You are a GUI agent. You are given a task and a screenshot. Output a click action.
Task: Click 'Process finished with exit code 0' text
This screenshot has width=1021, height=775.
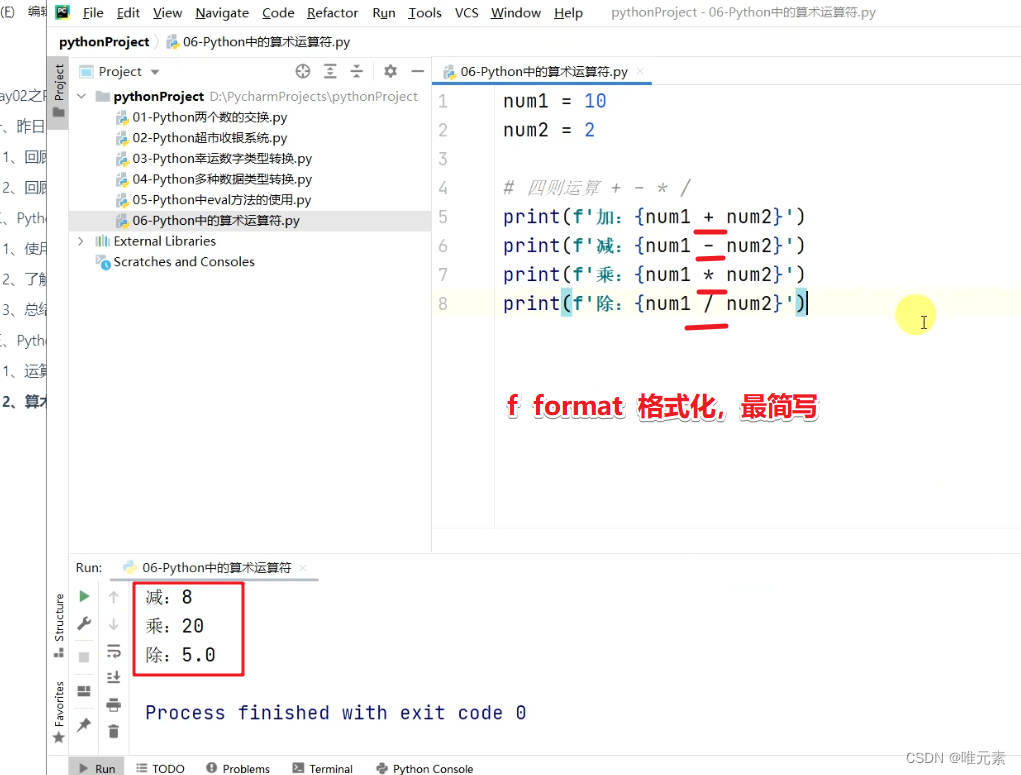[335, 712]
